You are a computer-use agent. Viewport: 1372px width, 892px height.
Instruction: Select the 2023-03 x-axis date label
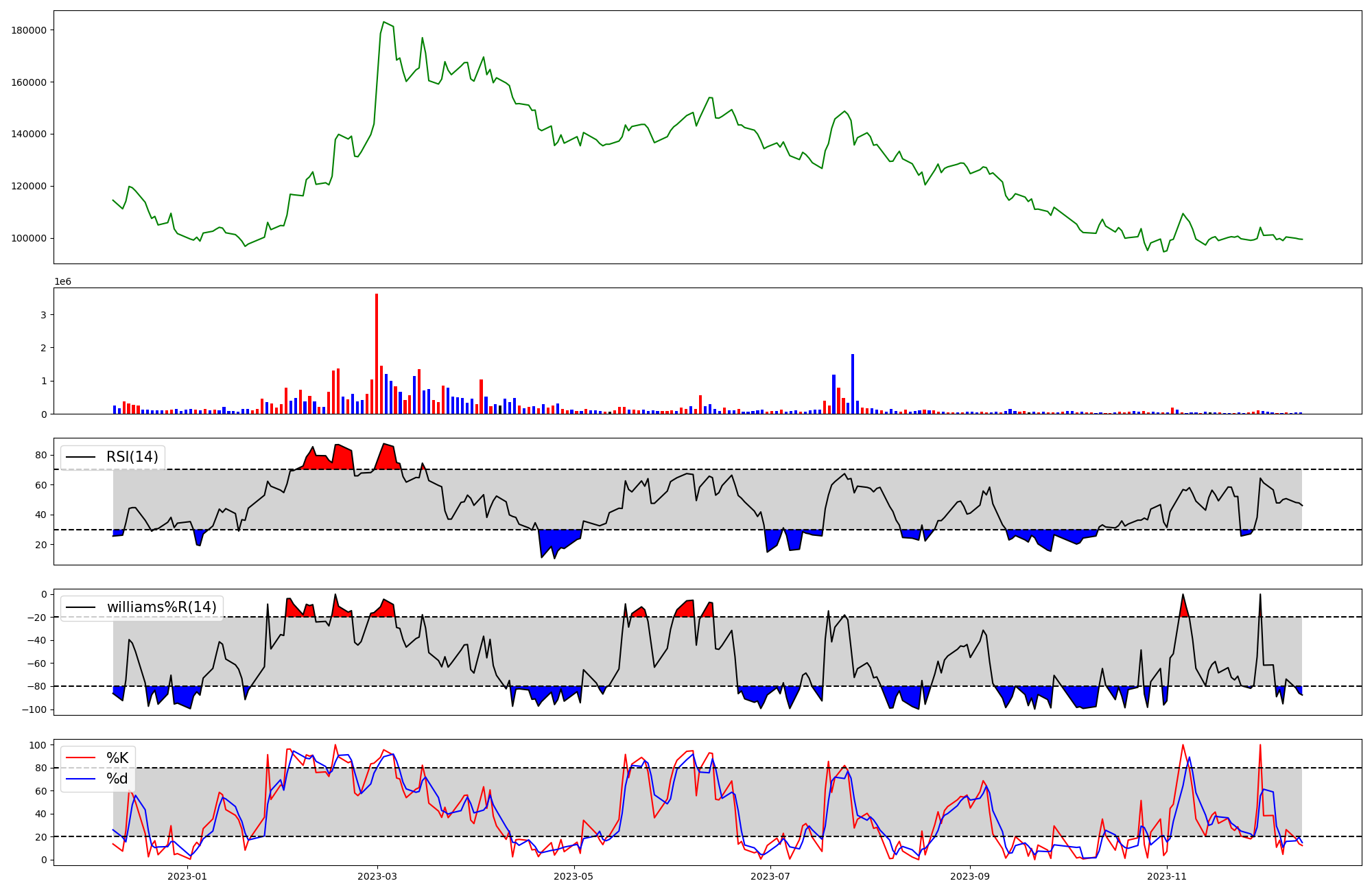click(x=377, y=876)
